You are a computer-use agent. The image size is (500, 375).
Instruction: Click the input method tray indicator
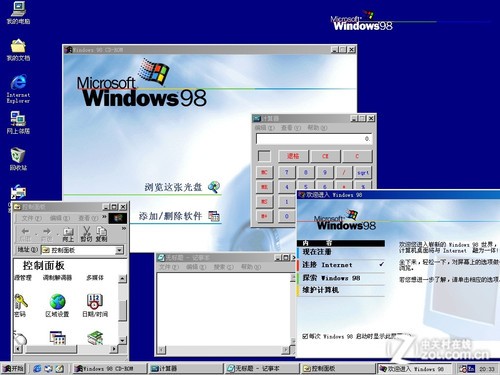[x=471, y=369]
